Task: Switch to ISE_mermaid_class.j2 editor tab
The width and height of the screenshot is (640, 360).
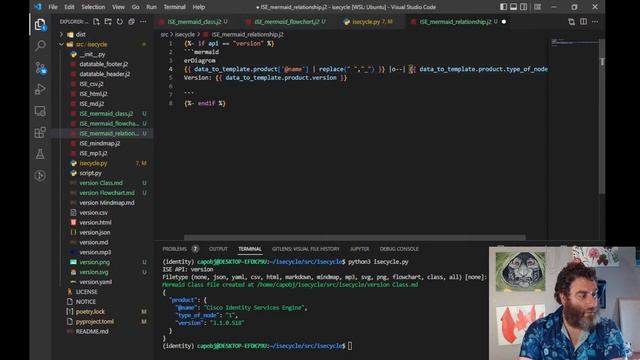Action: (x=193, y=22)
